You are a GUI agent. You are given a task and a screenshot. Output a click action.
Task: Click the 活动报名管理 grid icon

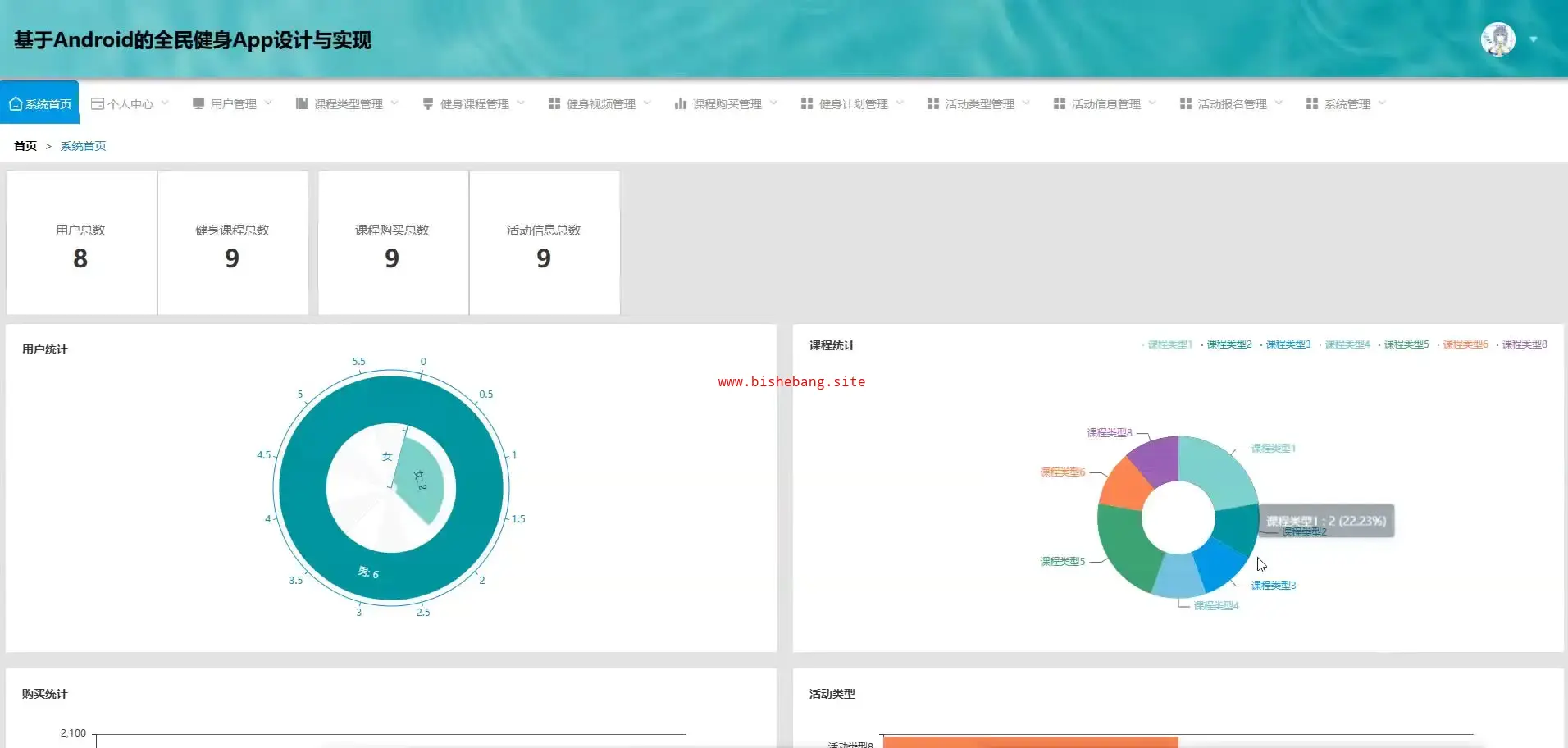[x=1186, y=104]
